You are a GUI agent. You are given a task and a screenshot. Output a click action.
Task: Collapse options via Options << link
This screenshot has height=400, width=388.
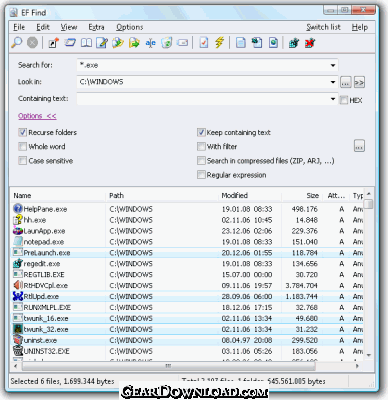37,116
